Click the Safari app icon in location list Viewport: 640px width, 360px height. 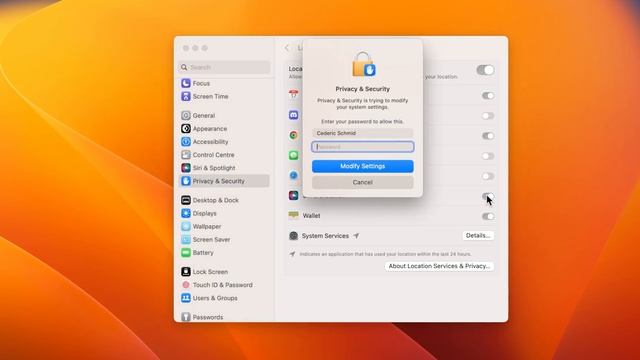[293, 175]
